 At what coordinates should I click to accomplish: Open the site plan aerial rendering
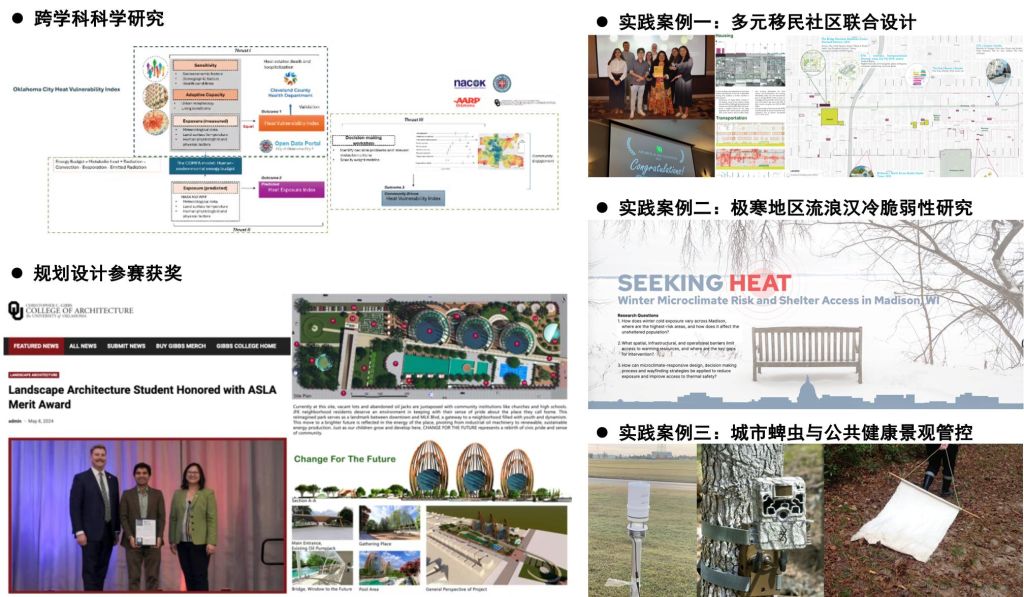tap(430, 345)
